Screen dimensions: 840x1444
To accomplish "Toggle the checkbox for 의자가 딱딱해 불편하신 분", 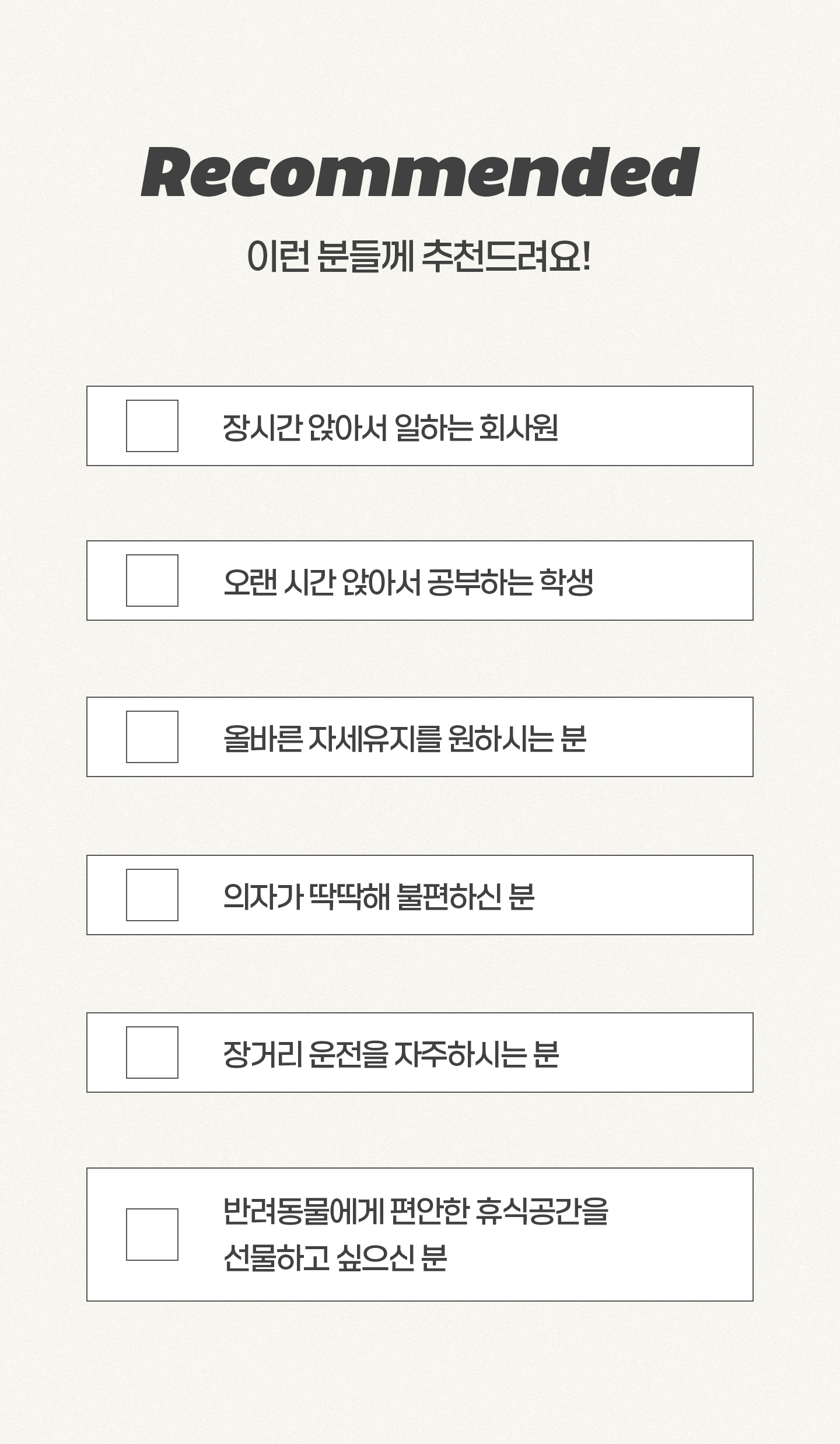I will tap(152, 895).
